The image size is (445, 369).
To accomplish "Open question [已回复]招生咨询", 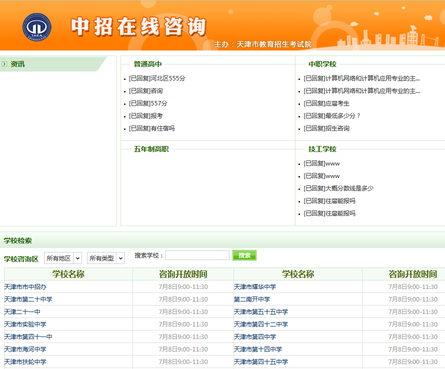I will (326, 128).
